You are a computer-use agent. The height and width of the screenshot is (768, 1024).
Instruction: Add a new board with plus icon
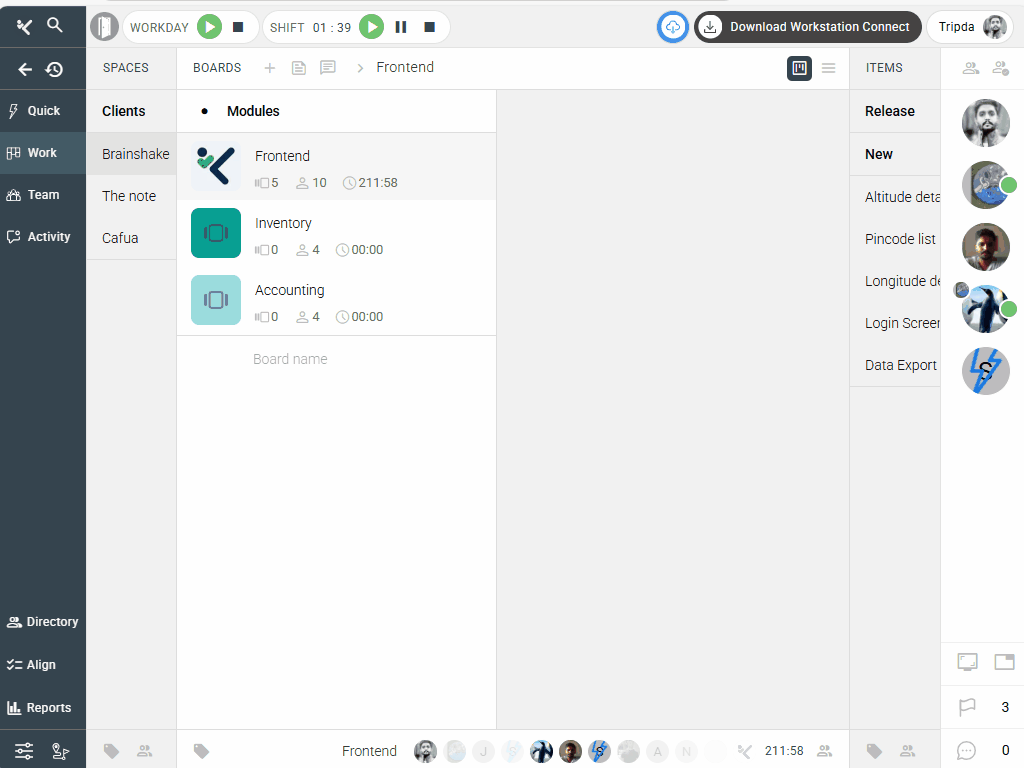[x=269, y=68]
